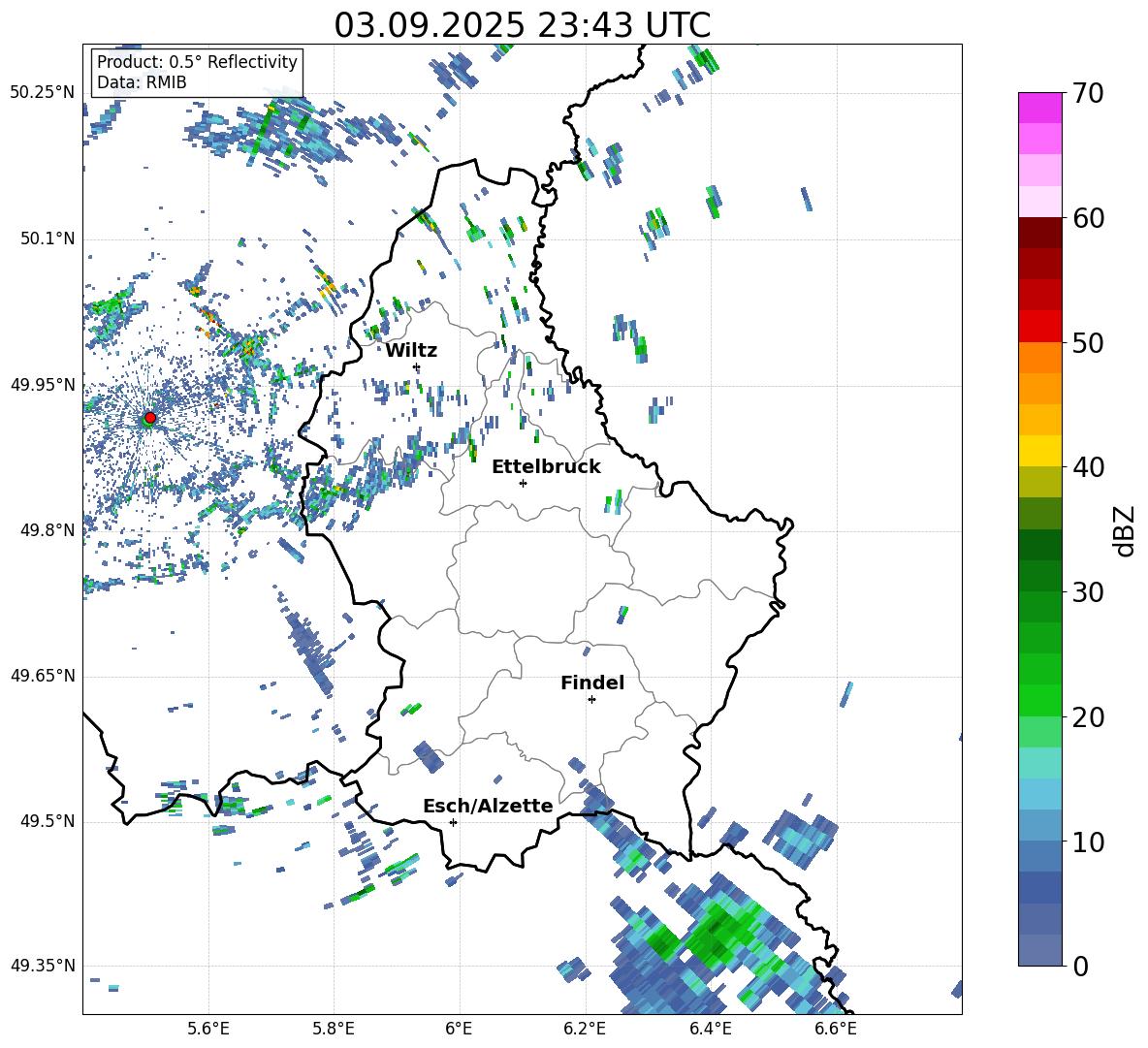This screenshot has height=1048, width=1148.
Task: Click the 5.6°E longitude label
Action: [x=208, y=1029]
